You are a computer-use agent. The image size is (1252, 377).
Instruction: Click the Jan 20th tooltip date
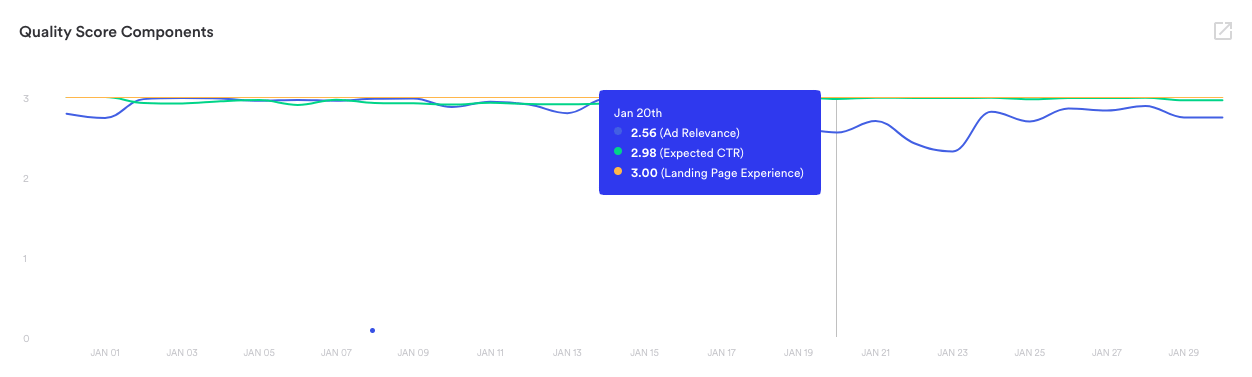click(x=638, y=113)
